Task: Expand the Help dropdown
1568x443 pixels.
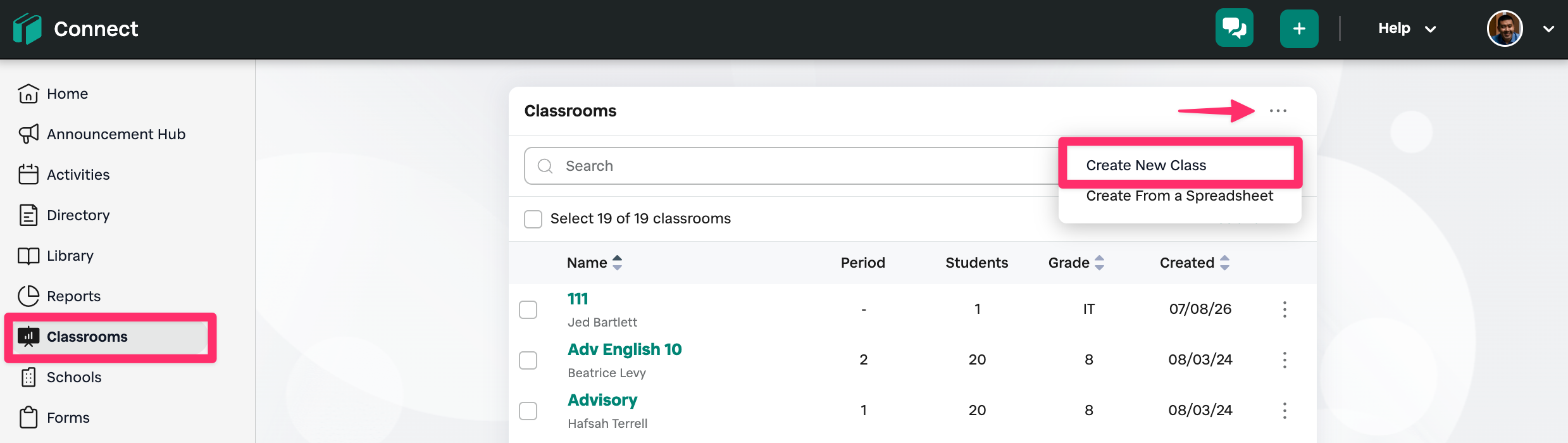Action: tap(1407, 28)
